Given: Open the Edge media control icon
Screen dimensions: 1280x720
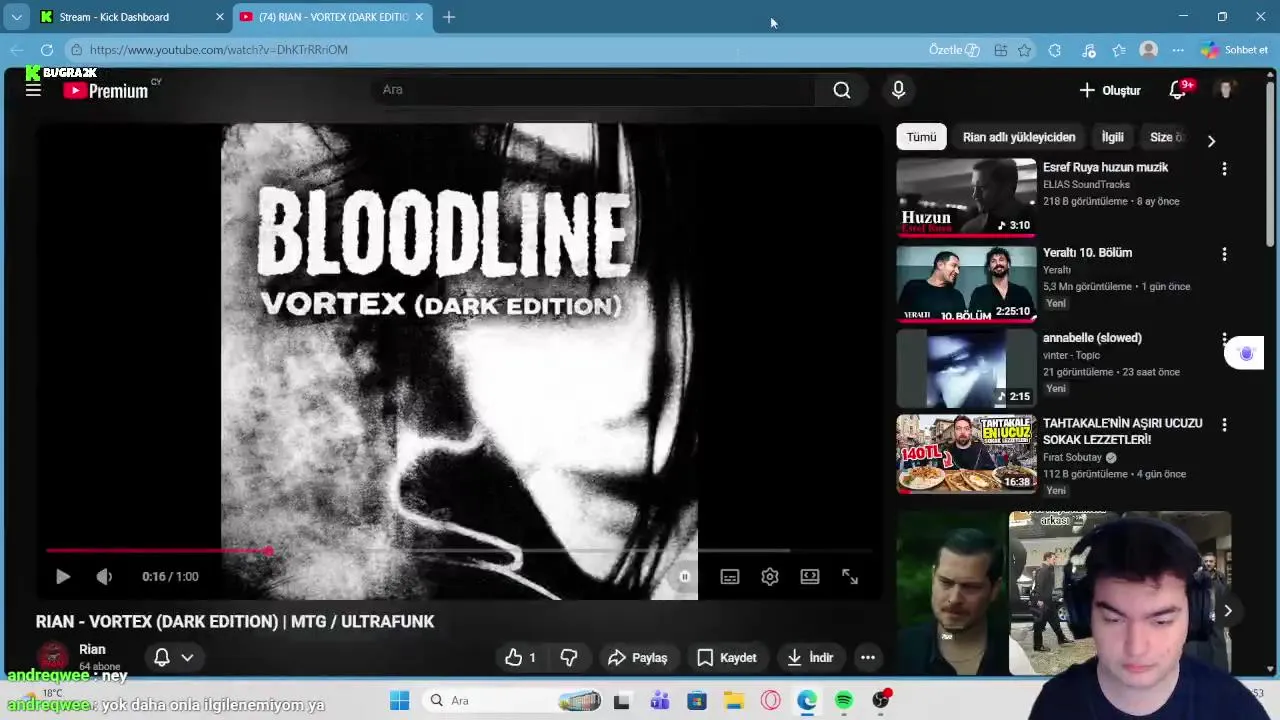Looking at the screenshot, I should pyautogui.click(x=1089, y=49).
